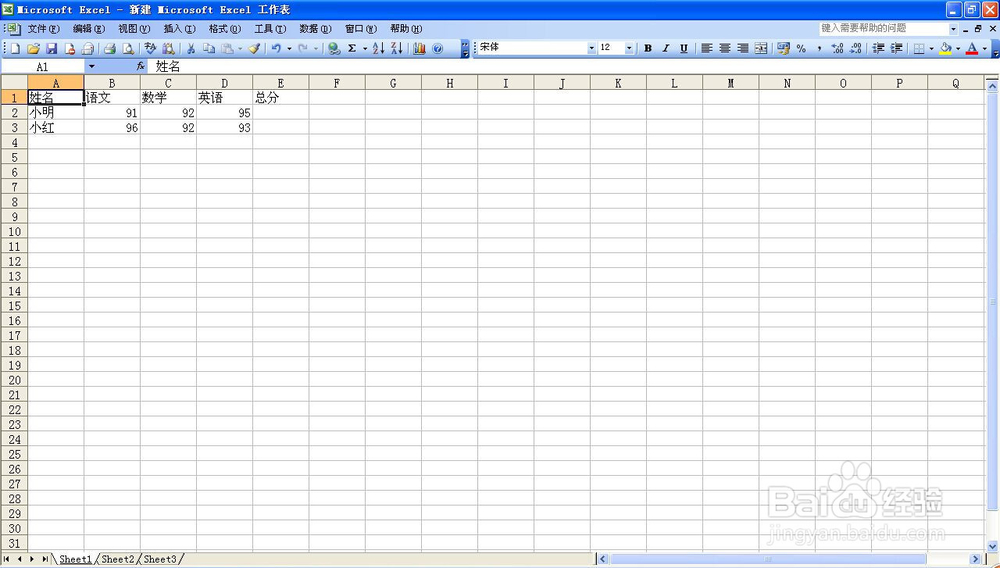Launch the Chart Wizard icon

[x=419, y=48]
